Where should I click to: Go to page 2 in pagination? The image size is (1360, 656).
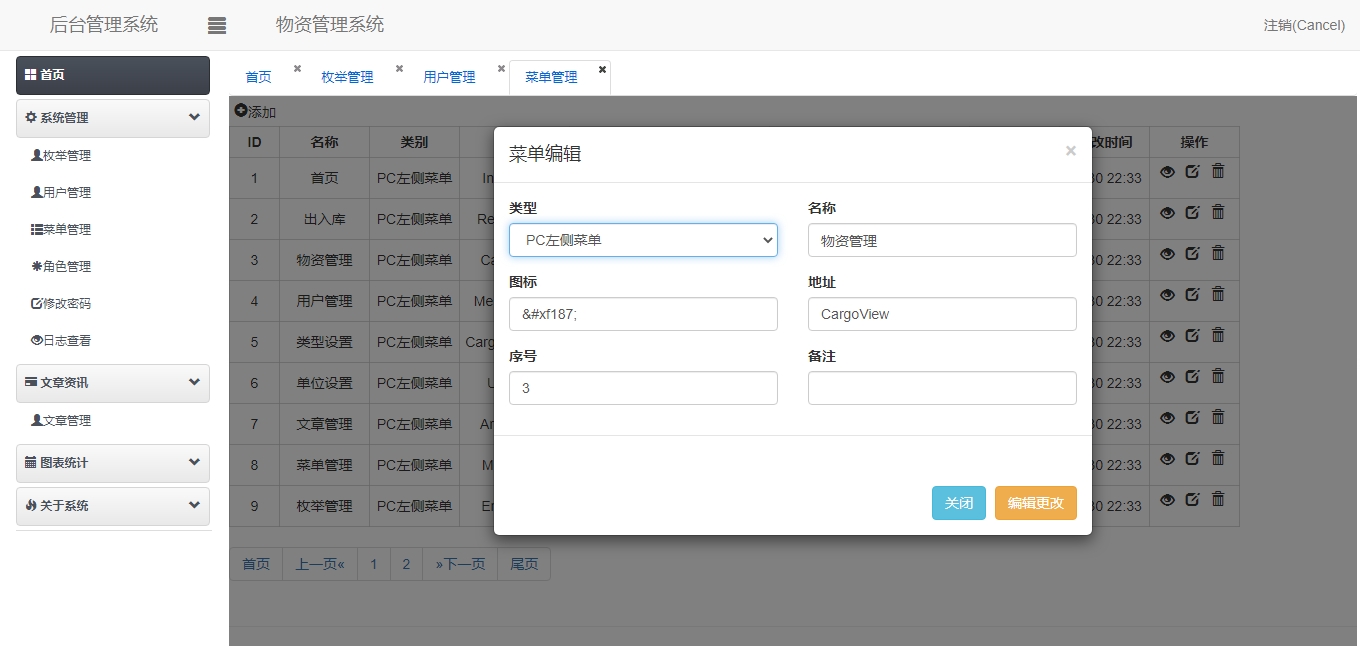pyautogui.click(x=406, y=564)
